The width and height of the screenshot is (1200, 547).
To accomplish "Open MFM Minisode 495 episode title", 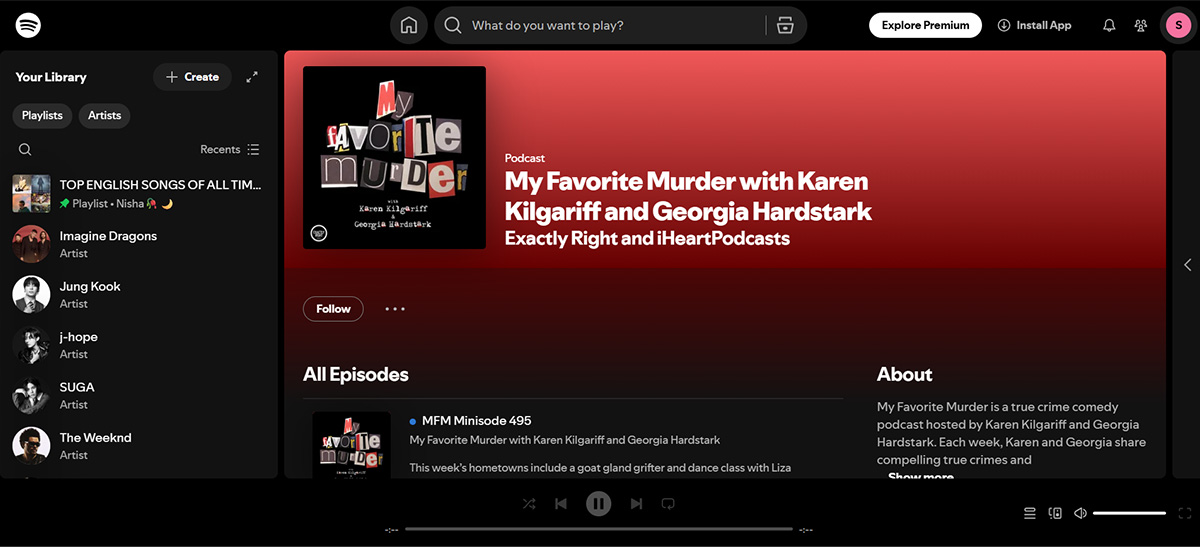I will (x=476, y=421).
